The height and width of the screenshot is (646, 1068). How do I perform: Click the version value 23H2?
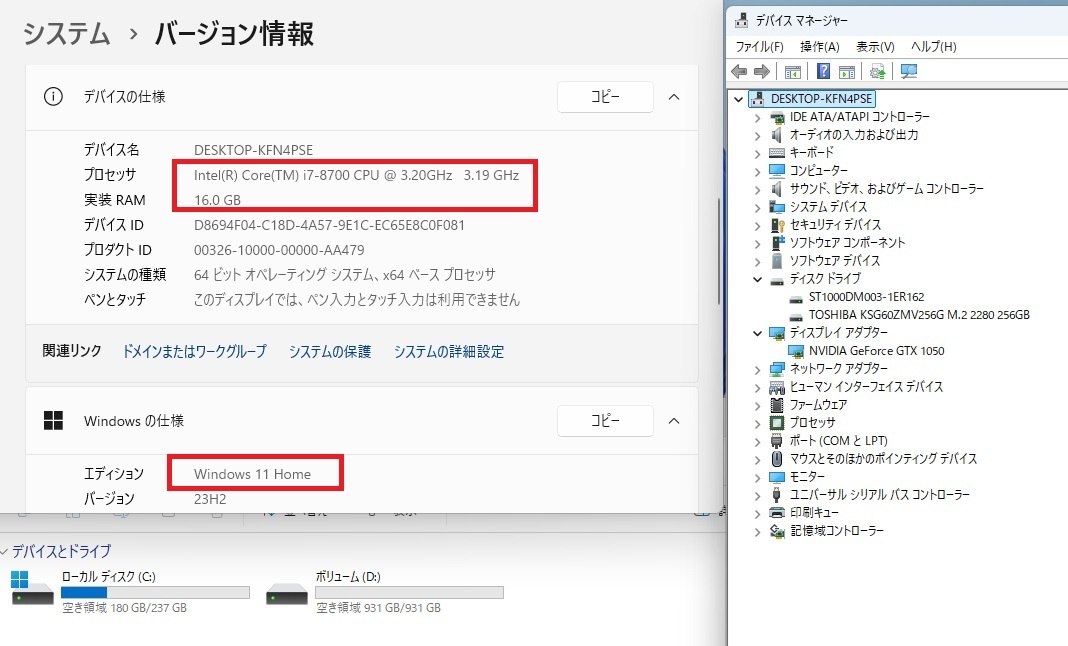pos(210,499)
